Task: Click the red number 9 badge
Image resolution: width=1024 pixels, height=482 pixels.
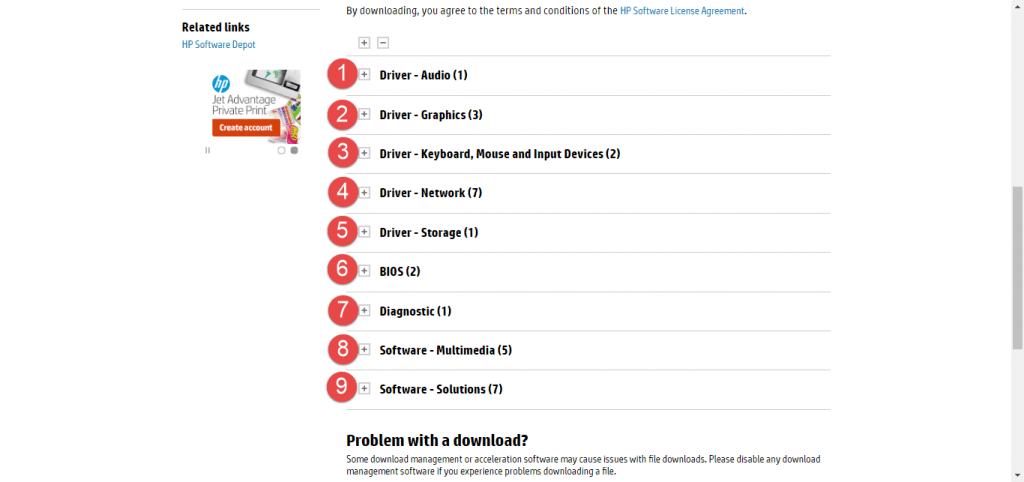Action: click(x=343, y=388)
